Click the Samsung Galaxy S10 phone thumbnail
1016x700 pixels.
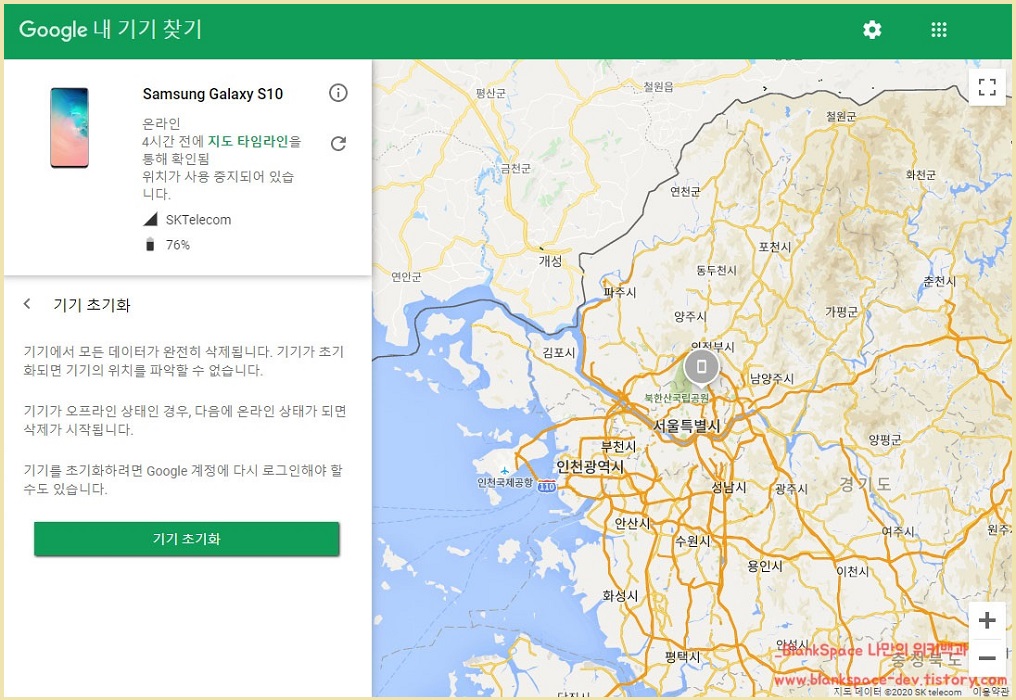click(69, 128)
